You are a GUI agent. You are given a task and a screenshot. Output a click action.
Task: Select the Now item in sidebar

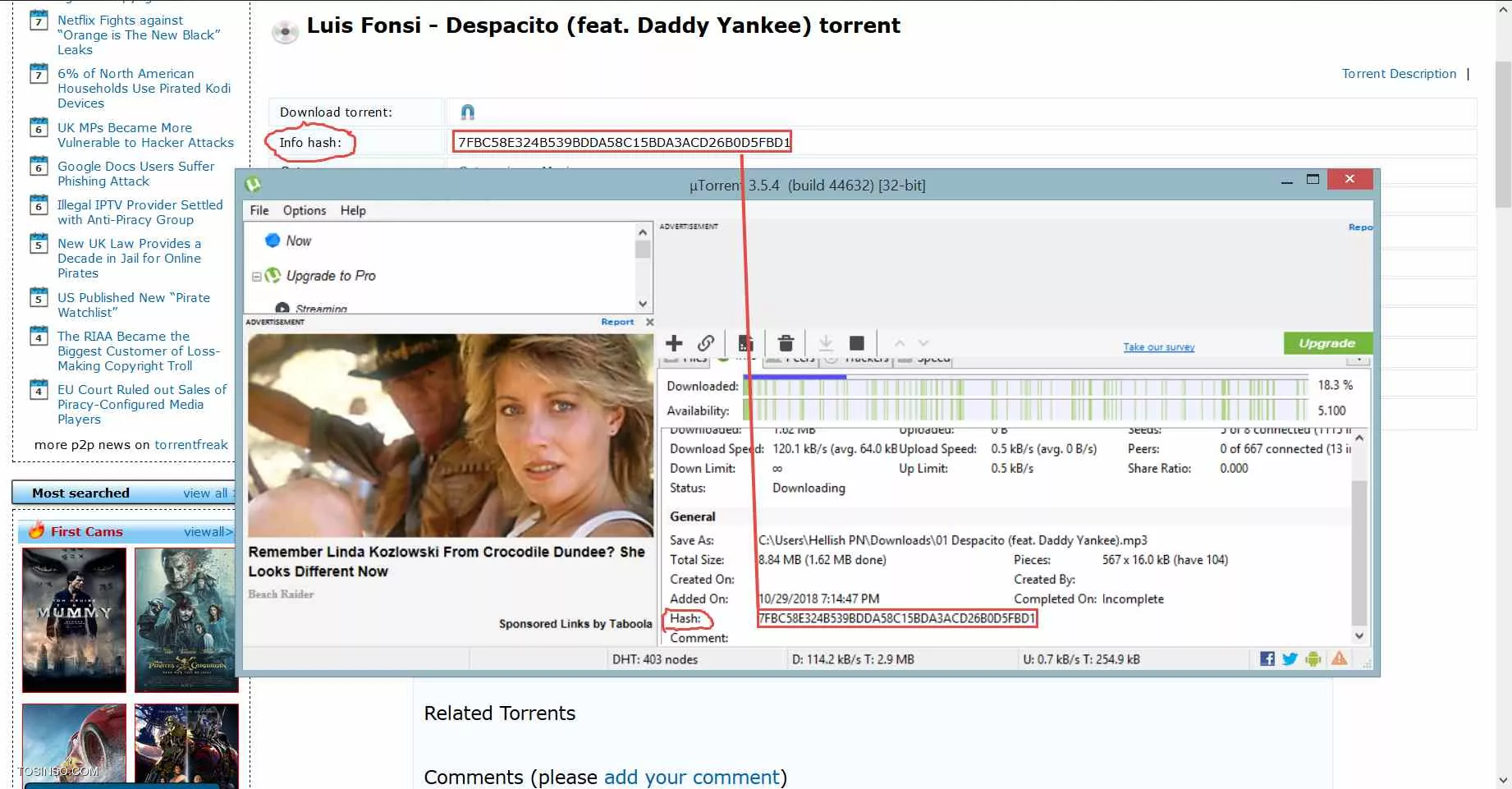pyautogui.click(x=299, y=241)
